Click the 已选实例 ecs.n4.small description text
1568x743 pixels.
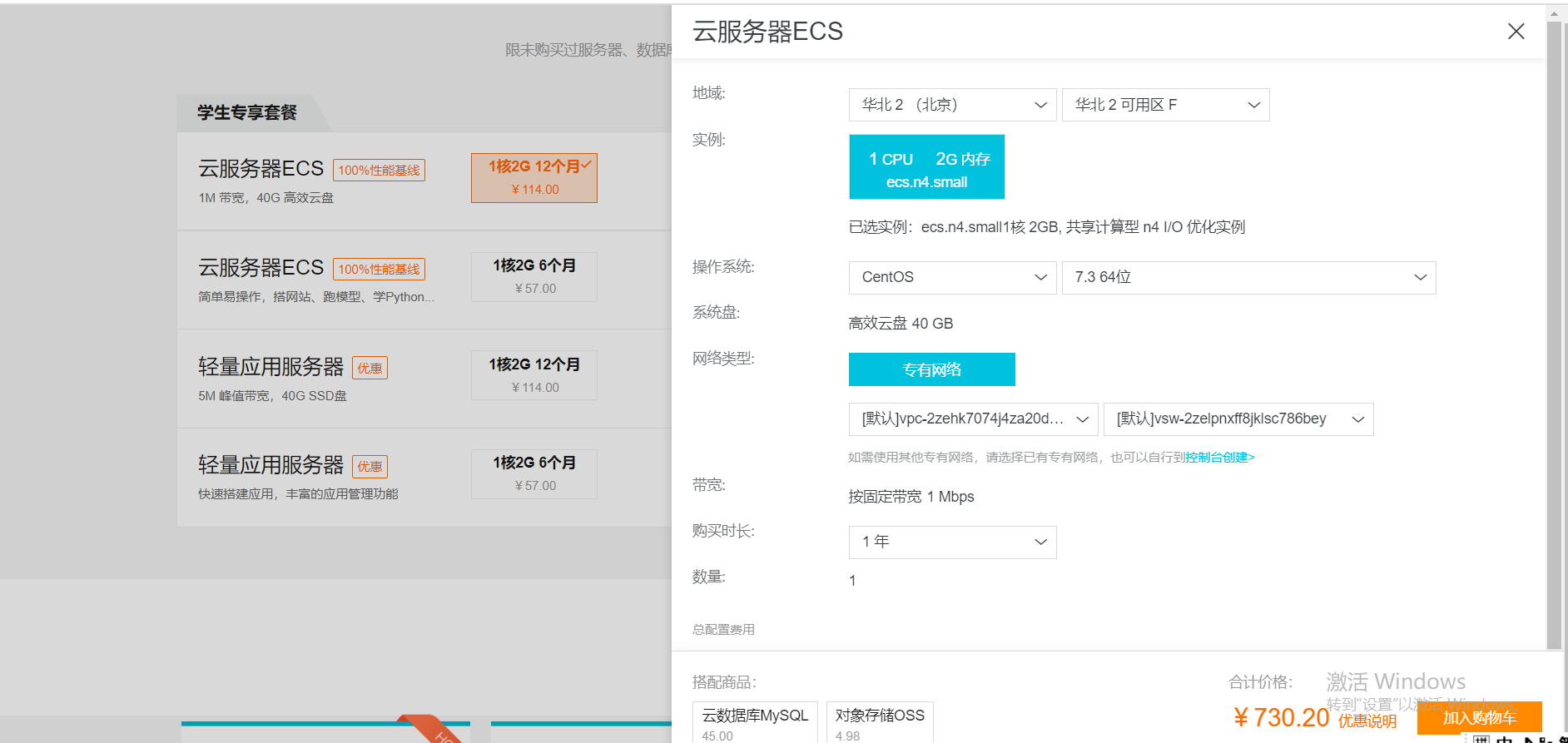(1047, 227)
